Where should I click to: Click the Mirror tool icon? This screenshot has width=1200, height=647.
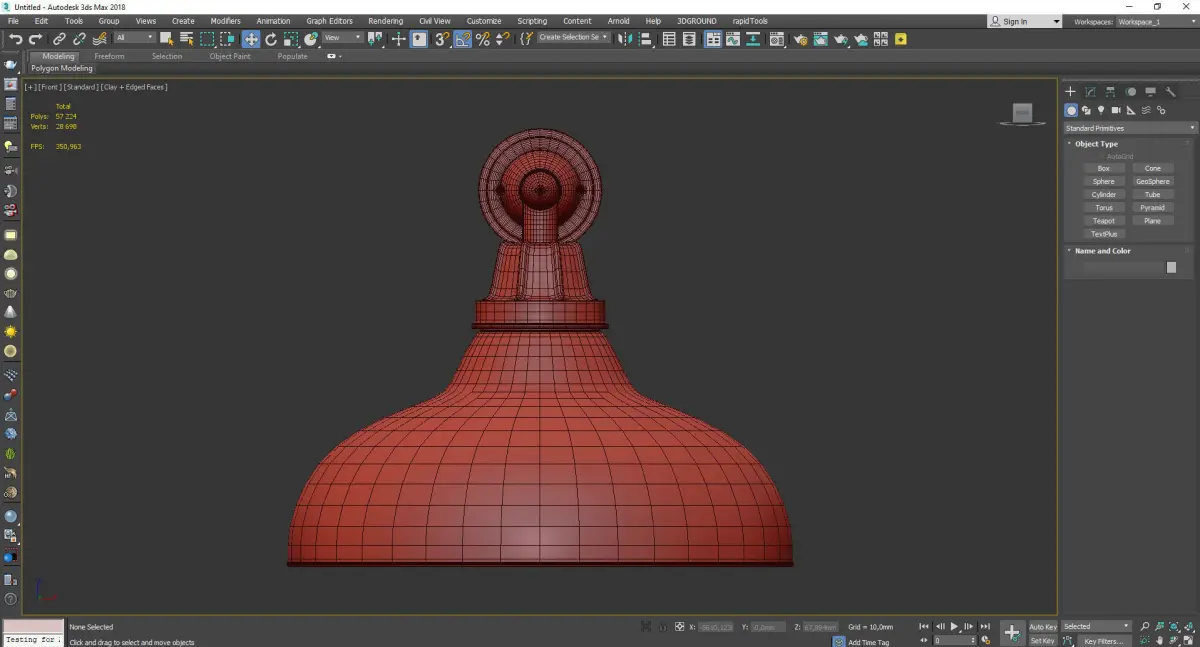625,39
